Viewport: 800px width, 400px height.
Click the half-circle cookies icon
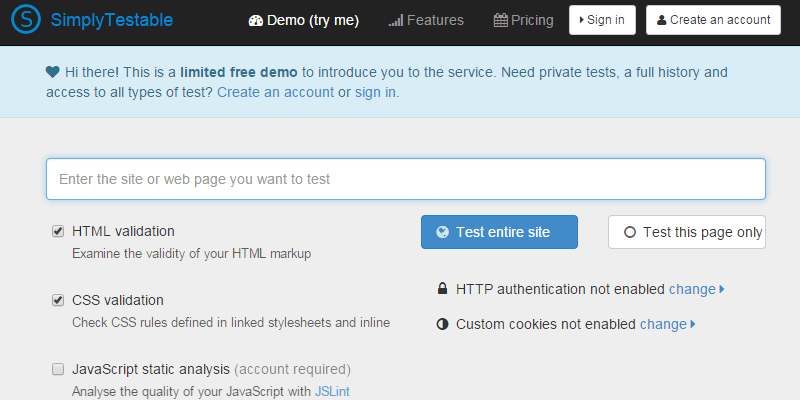(442, 324)
